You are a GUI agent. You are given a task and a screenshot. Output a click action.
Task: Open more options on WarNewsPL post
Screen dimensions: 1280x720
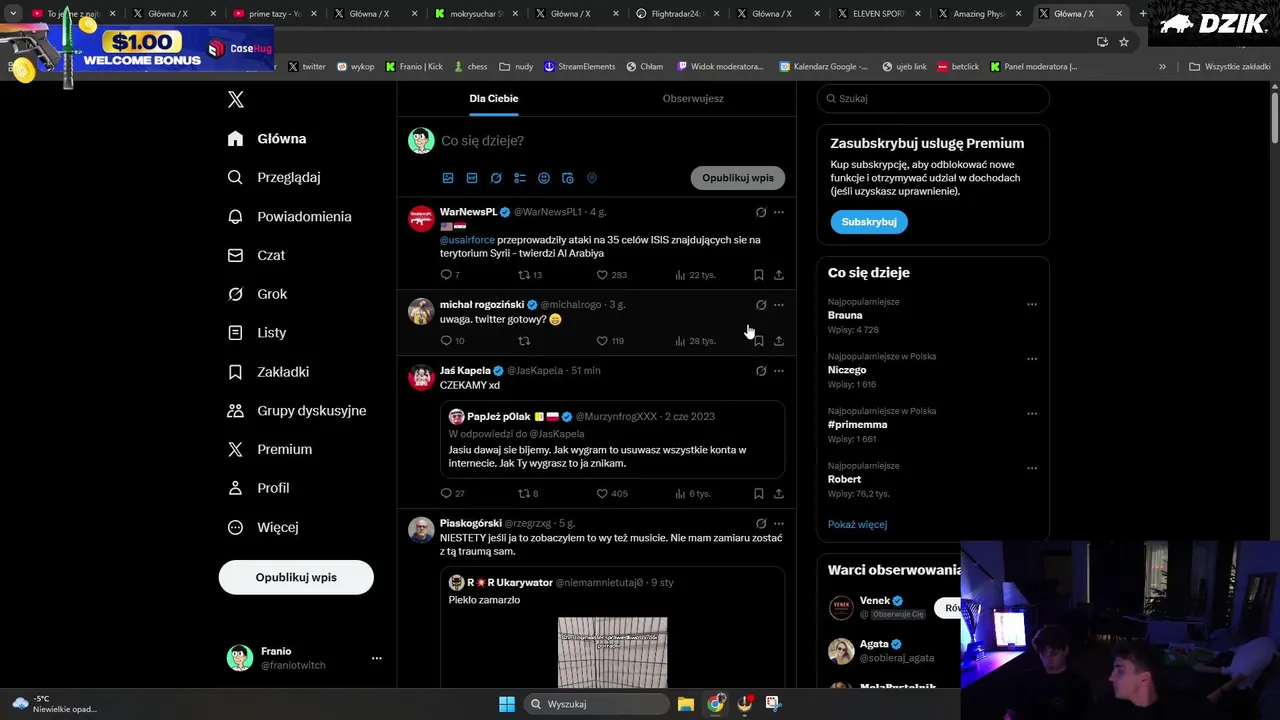tap(779, 212)
